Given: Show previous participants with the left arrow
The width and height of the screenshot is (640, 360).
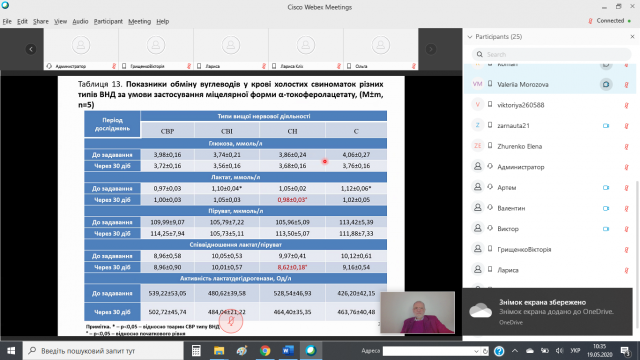Looking at the screenshot, I should (31, 49).
